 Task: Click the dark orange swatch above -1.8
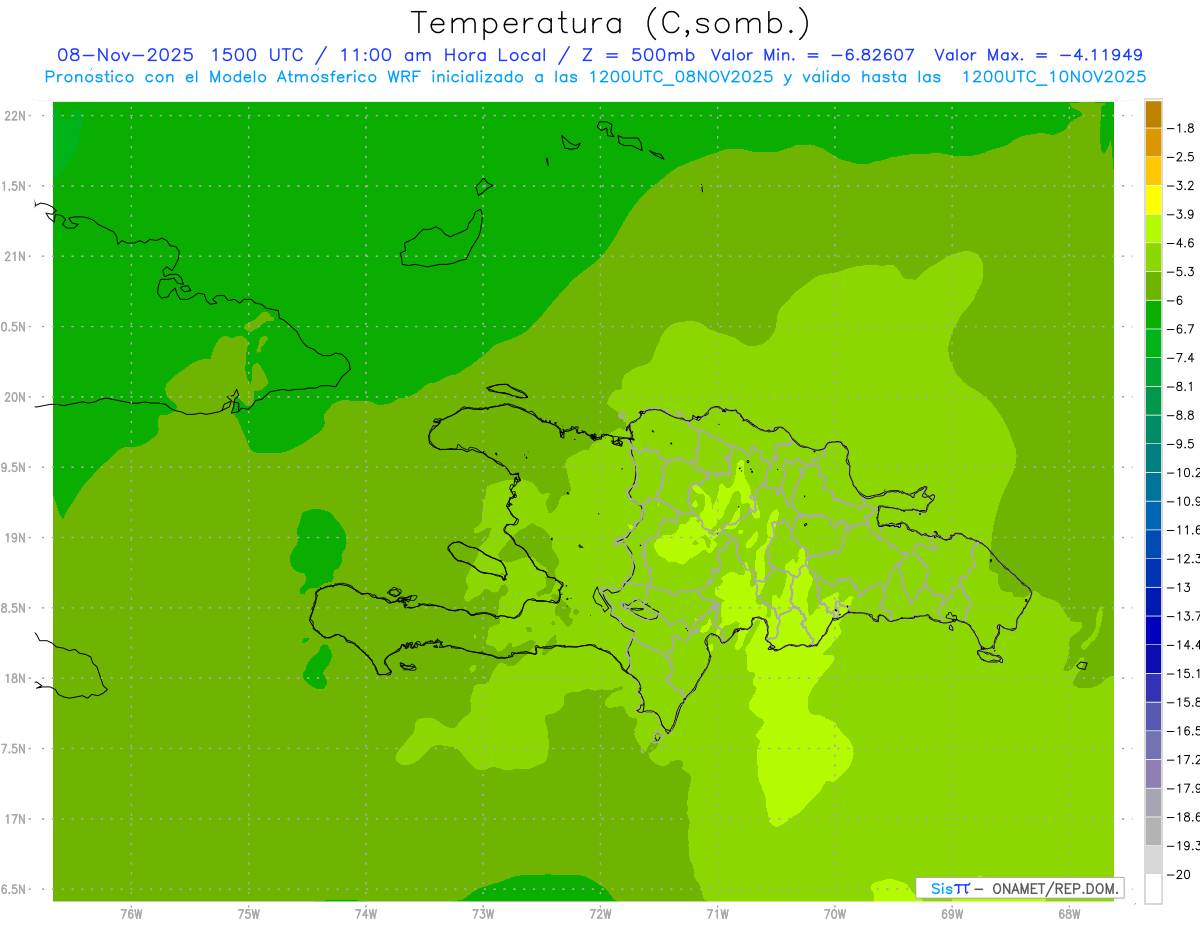1153,114
